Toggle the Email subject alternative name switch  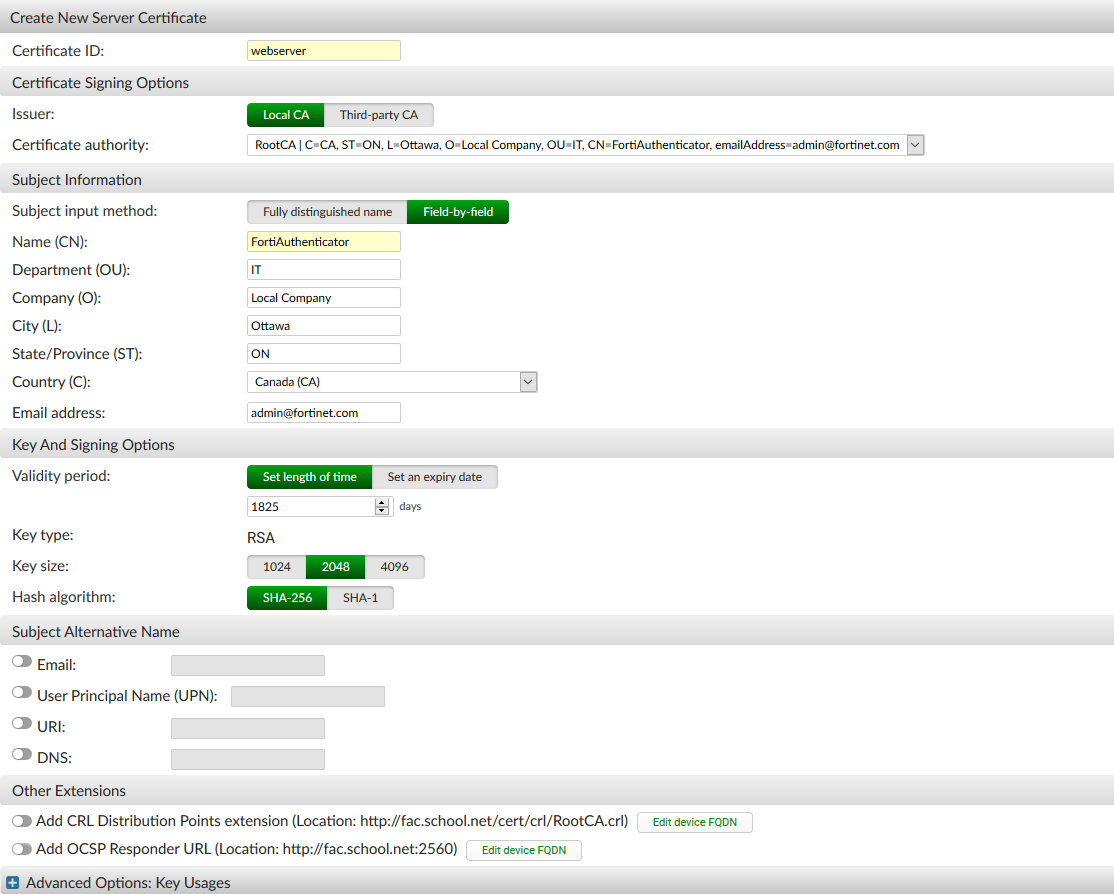22,661
